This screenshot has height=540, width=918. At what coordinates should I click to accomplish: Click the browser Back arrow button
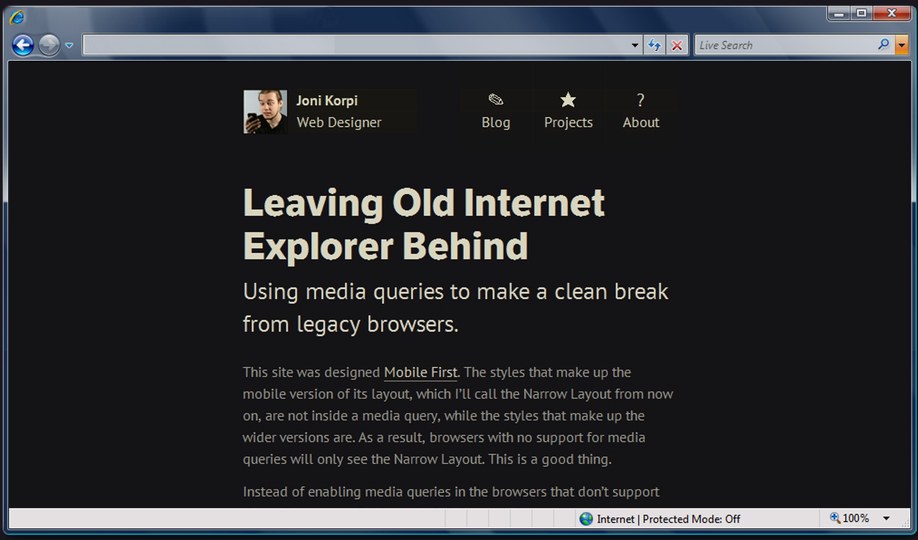pyautogui.click(x=23, y=45)
